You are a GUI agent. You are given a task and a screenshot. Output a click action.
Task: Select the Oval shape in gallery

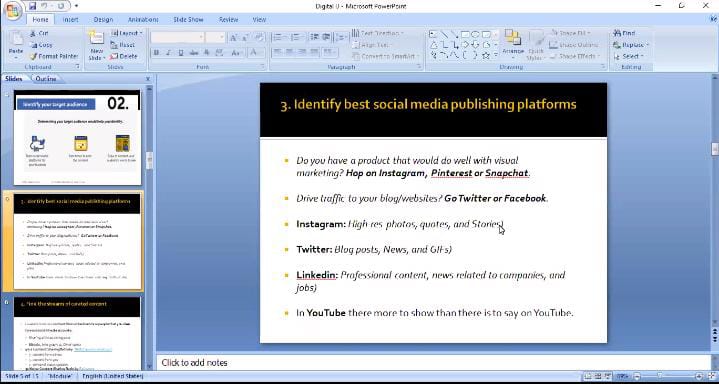(476, 34)
